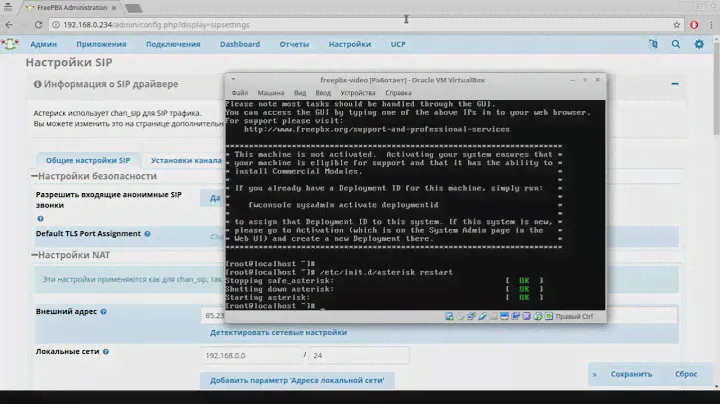This screenshot has width=720, height=404.
Task: Click the language selector icon in the navbar
Action: click(x=654, y=44)
